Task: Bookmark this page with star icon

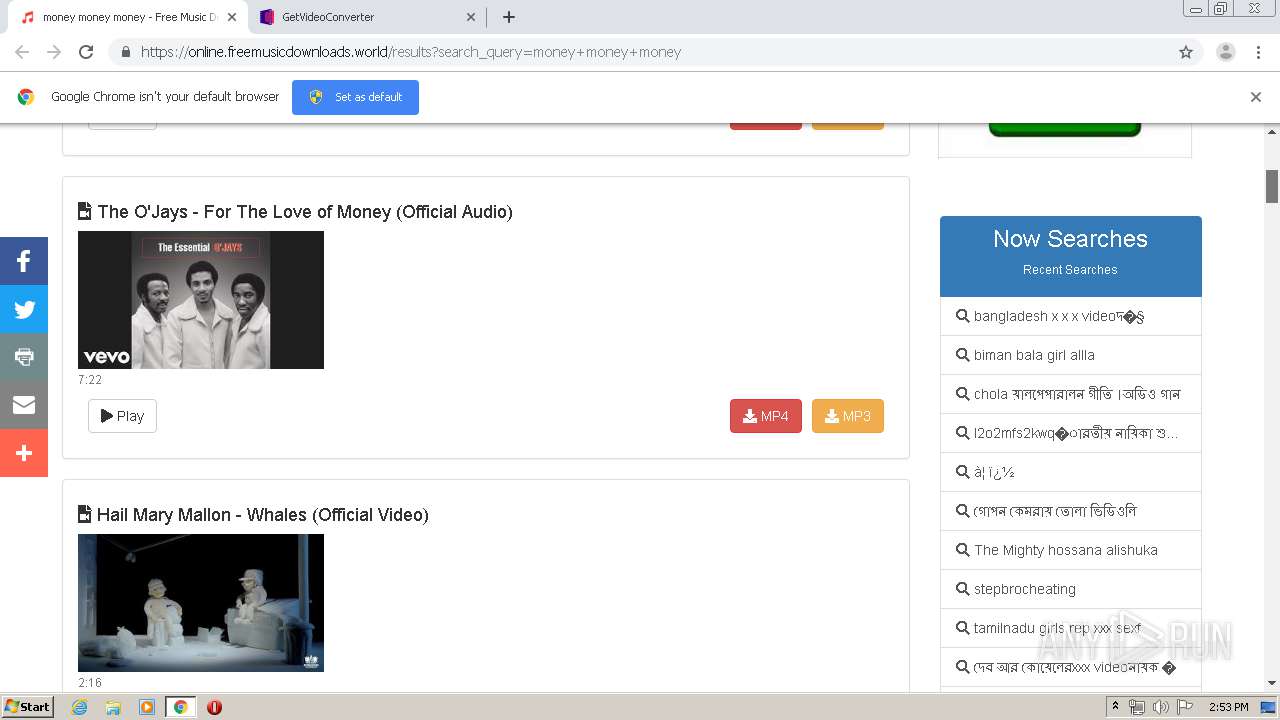Action: [1186, 52]
